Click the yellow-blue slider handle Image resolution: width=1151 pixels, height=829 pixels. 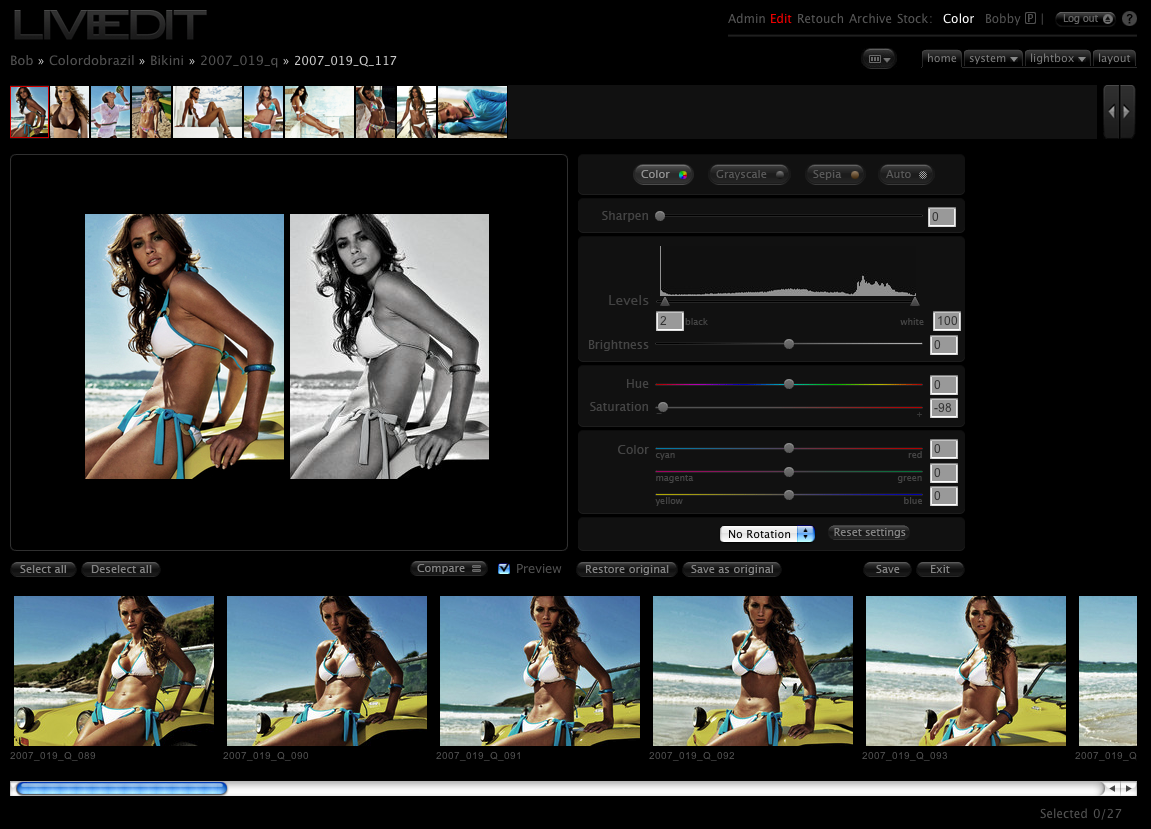788,495
